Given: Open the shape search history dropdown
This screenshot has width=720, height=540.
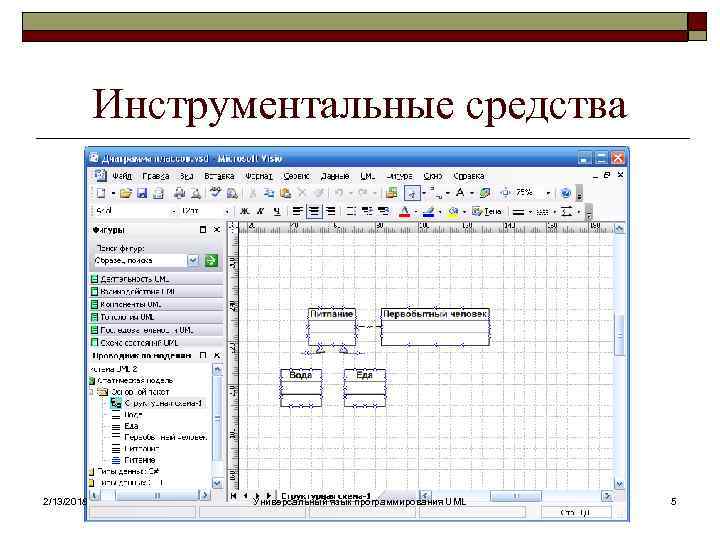Looking at the screenshot, I should coord(194,261).
